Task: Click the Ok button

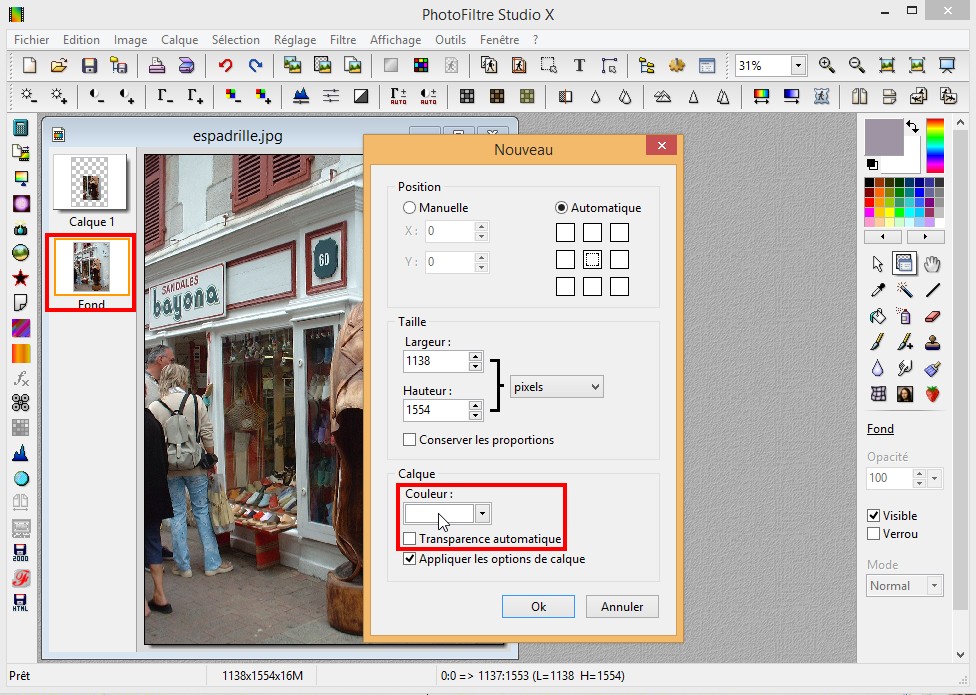Action: [x=538, y=607]
